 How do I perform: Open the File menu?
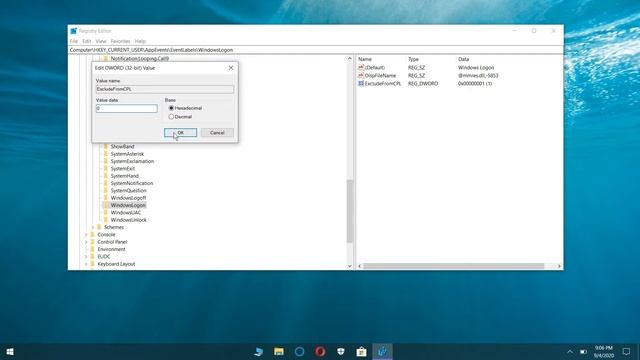click(73, 41)
